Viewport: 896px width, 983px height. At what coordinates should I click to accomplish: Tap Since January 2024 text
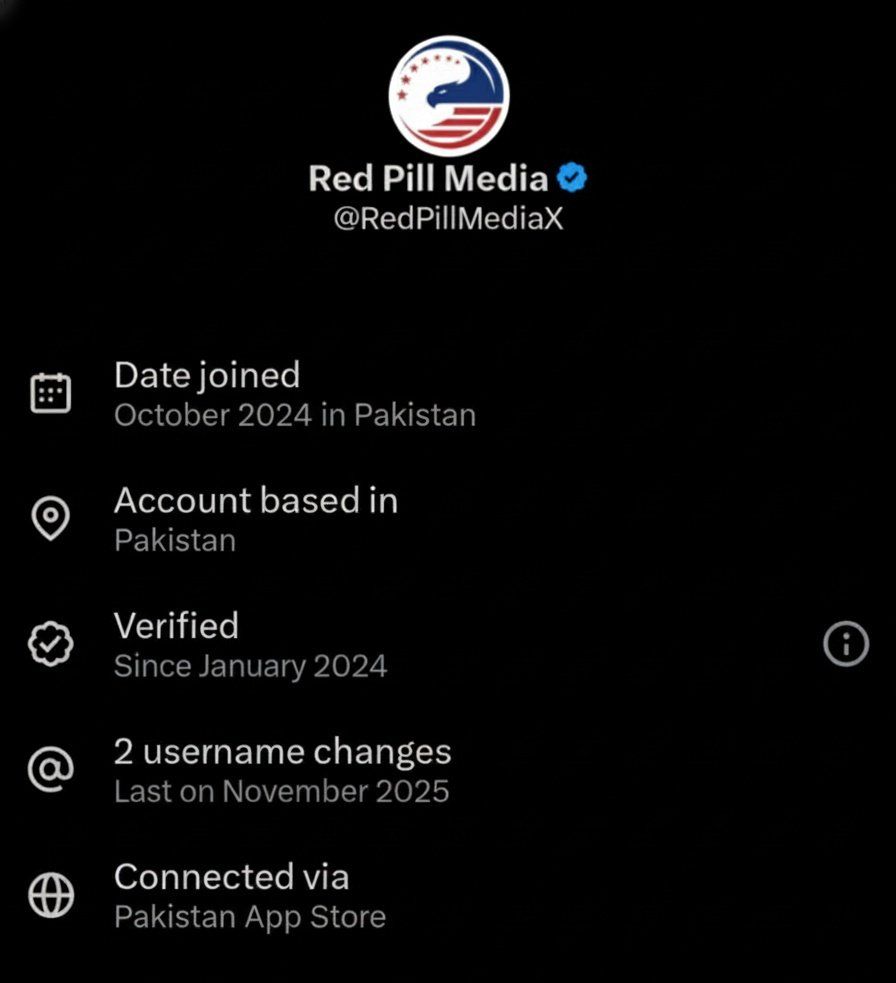click(x=250, y=666)
